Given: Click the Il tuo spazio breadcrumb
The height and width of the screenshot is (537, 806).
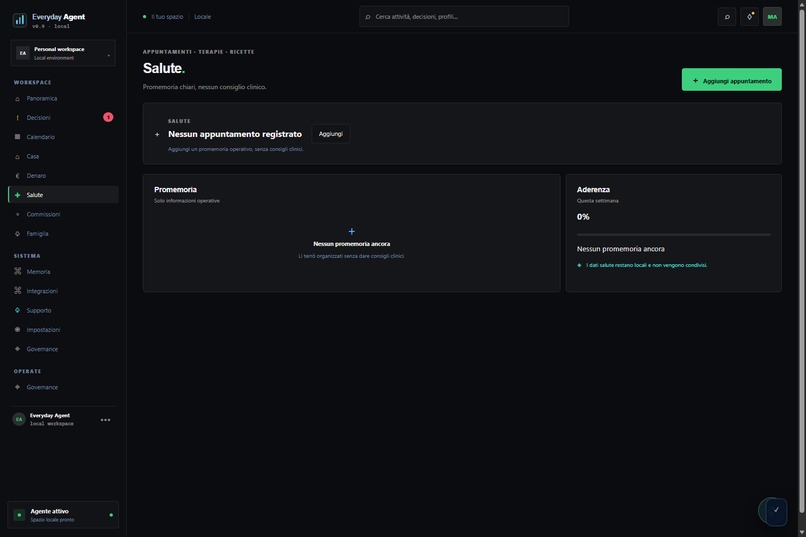Looking at the screenshot, I should click(167, 17).
